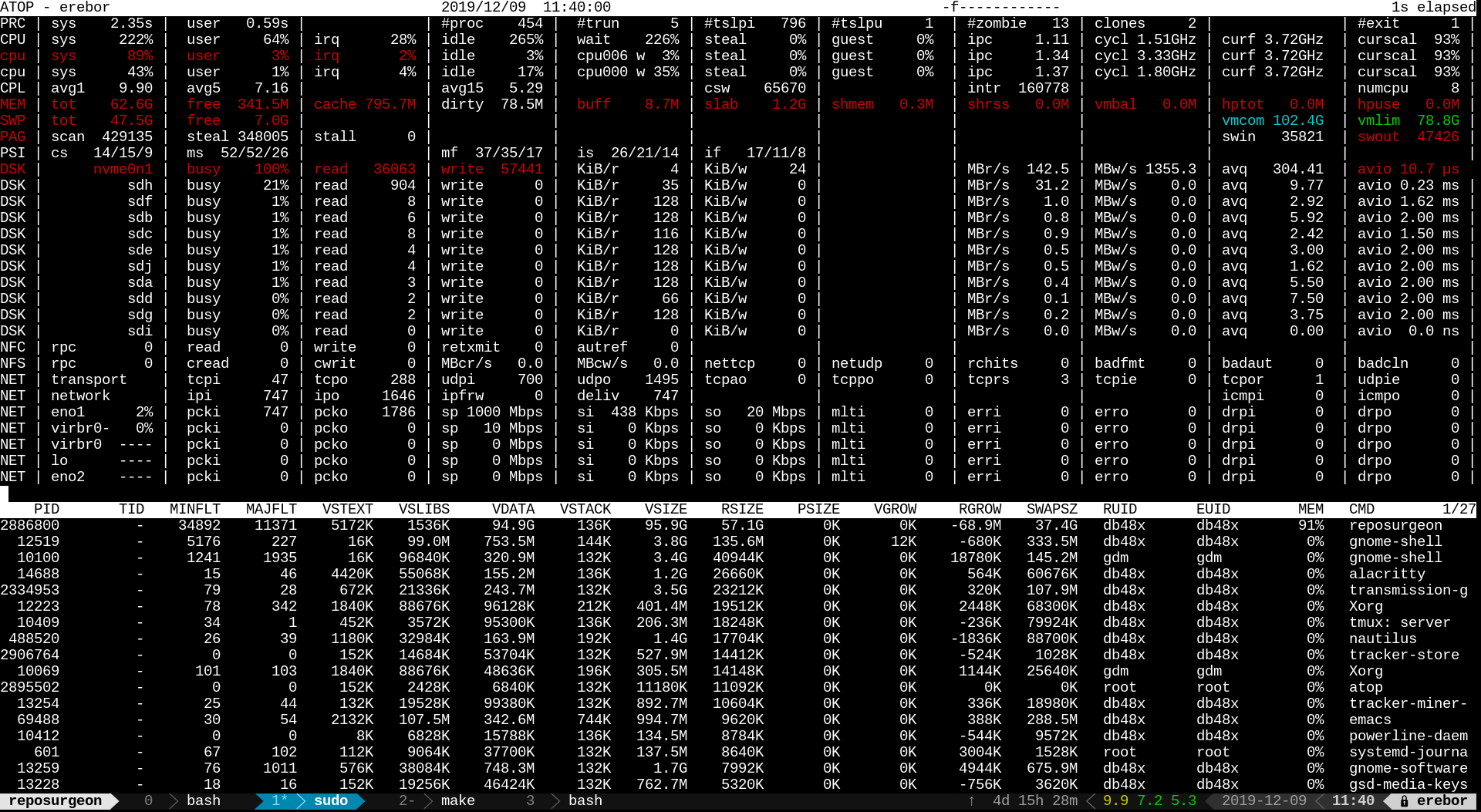This screenshot has height=812, width=1481.
Task: Click the gnome-software process command
Action: click(1408, 769)
